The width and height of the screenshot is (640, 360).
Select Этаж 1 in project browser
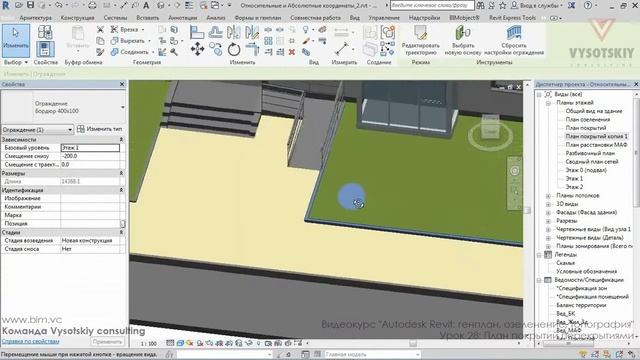[574, 179]
